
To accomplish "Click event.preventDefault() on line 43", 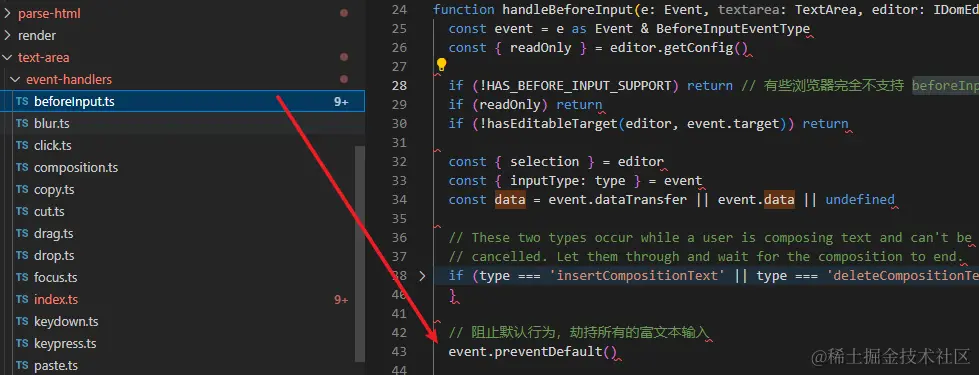I will tap(533, 352).
